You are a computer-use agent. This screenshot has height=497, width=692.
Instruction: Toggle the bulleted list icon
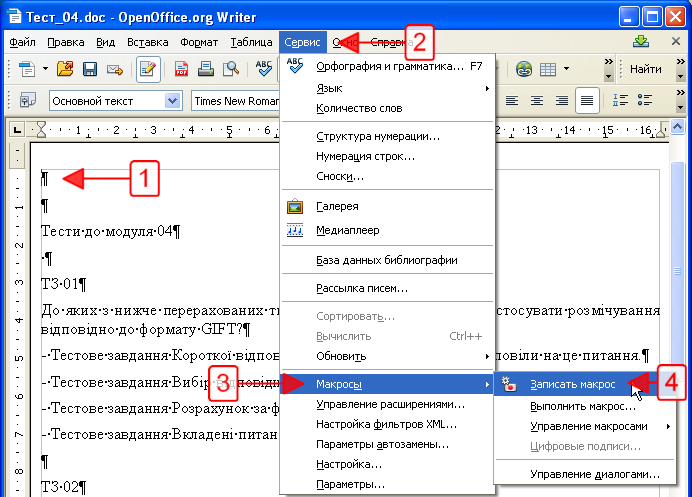[645, 100]
